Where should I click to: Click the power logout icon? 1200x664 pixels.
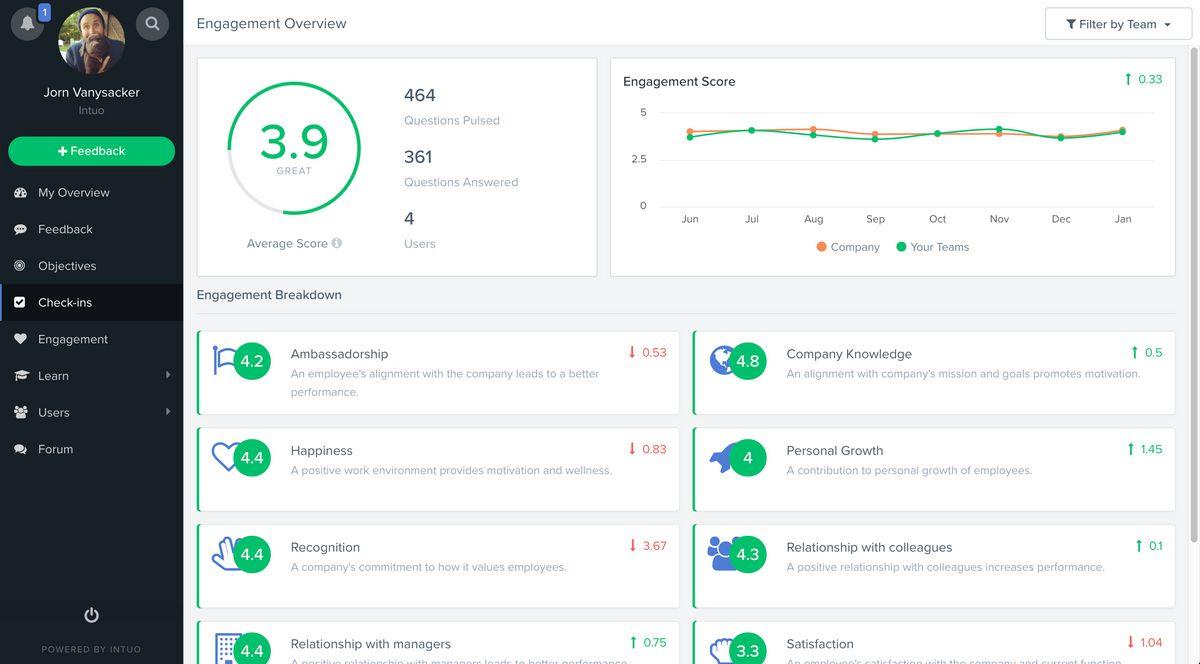point(91,615)
